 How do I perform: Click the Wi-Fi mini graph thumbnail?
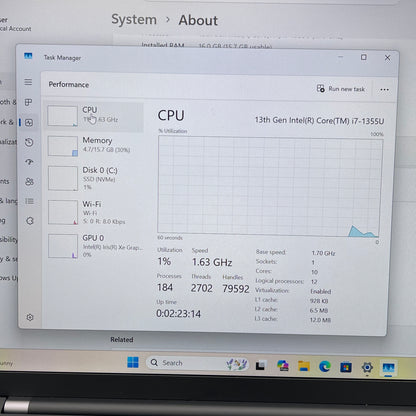coord(63,212)
